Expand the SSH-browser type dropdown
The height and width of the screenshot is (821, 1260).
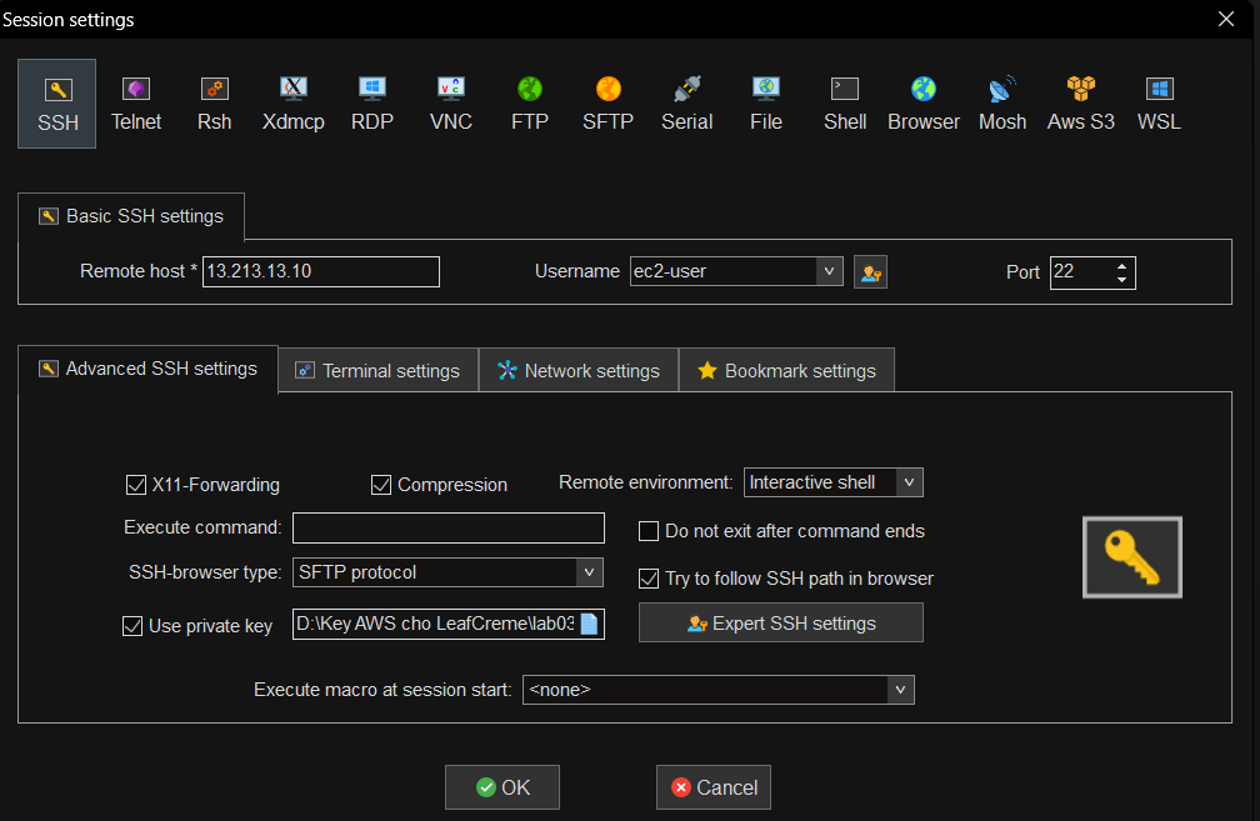(x=590, y=572)
